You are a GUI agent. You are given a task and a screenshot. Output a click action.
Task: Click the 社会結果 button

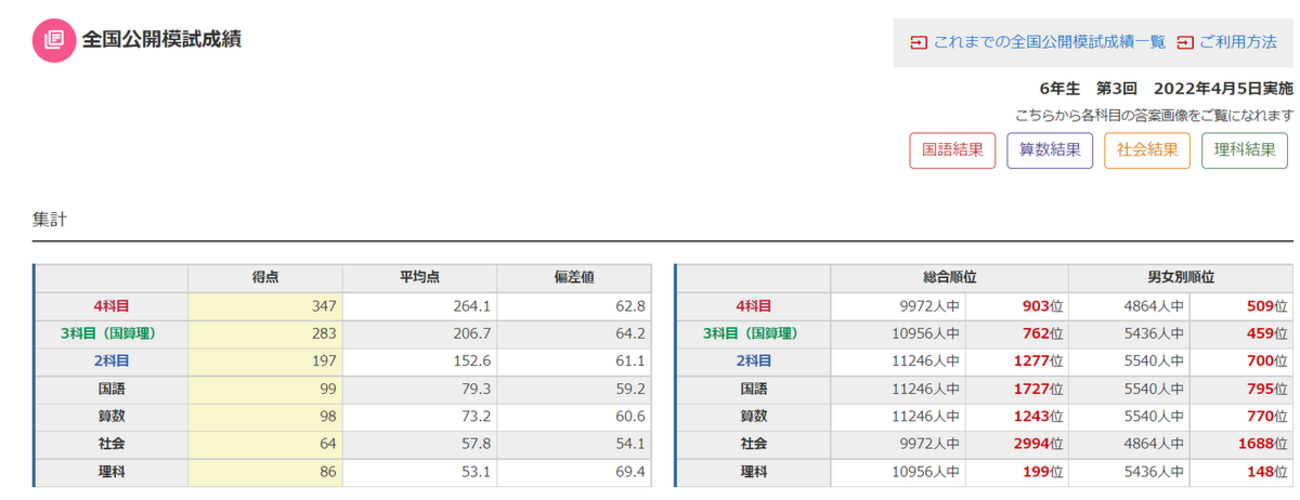click(1147, 151)
